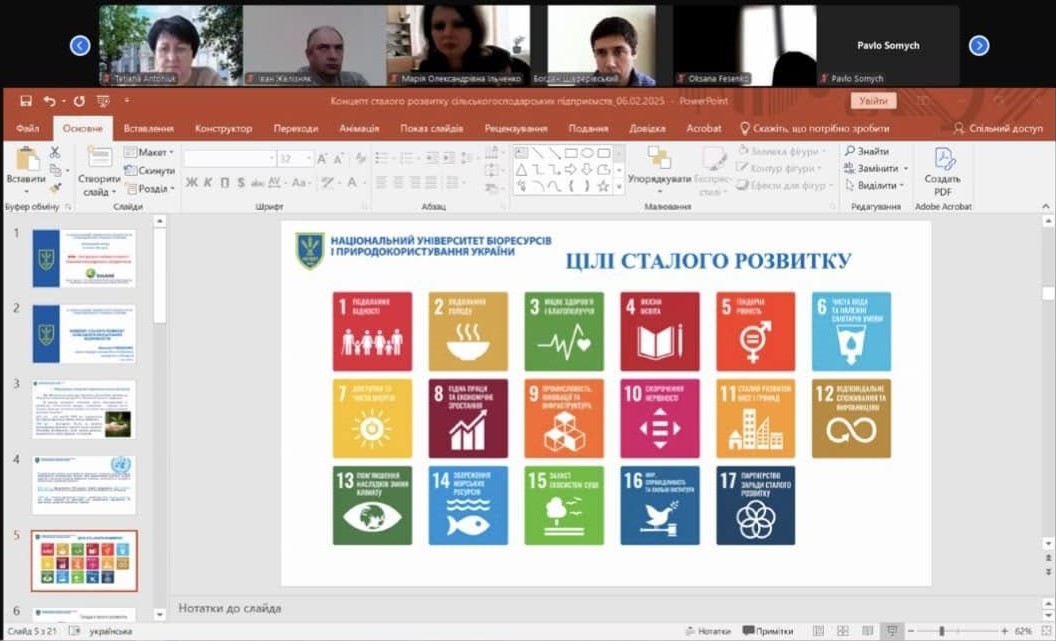1056x641 pixels.
Task: Toggle bold Ж formatting
Action: pos(192,182)
